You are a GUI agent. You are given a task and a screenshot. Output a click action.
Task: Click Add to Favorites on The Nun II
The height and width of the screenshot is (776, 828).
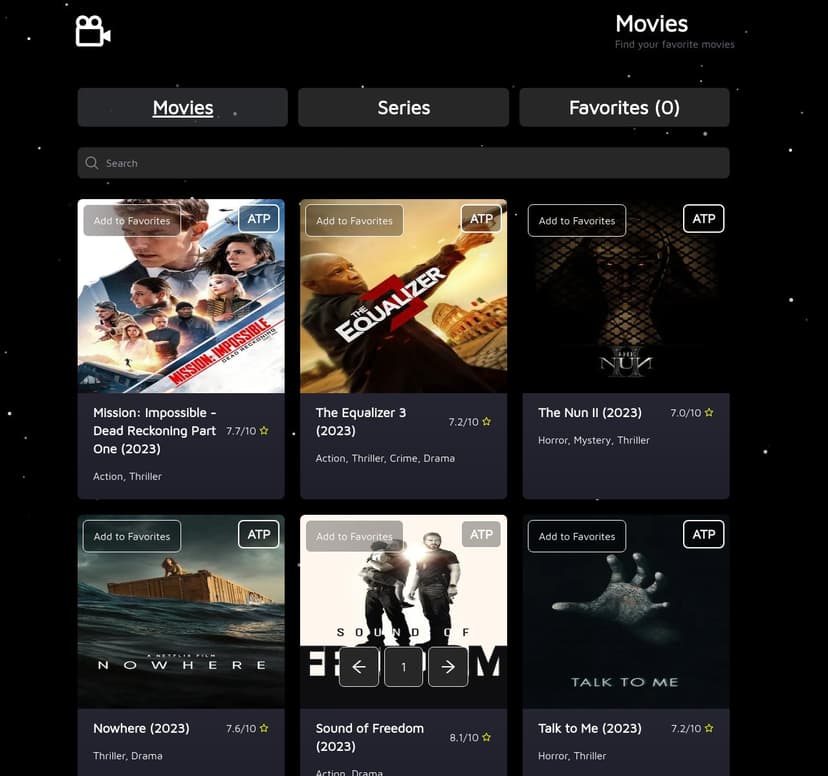pos(576,220)
